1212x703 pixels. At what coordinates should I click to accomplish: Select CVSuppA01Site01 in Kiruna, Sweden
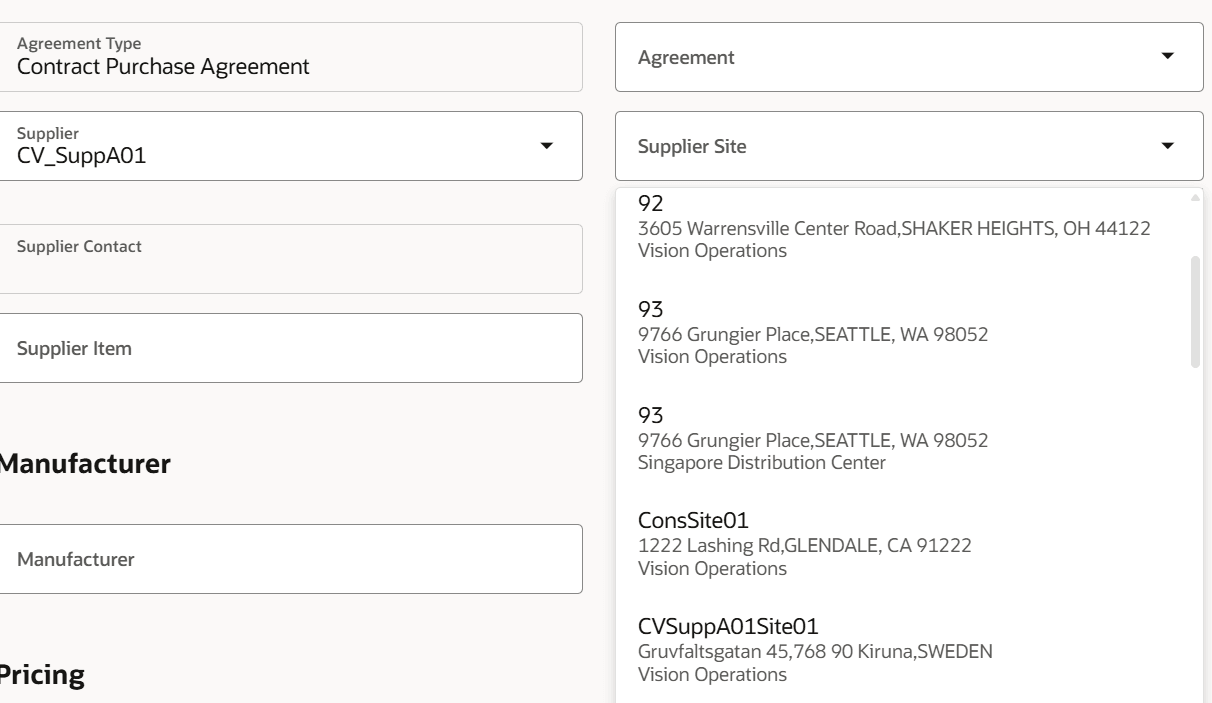click(x=814, y=651)
